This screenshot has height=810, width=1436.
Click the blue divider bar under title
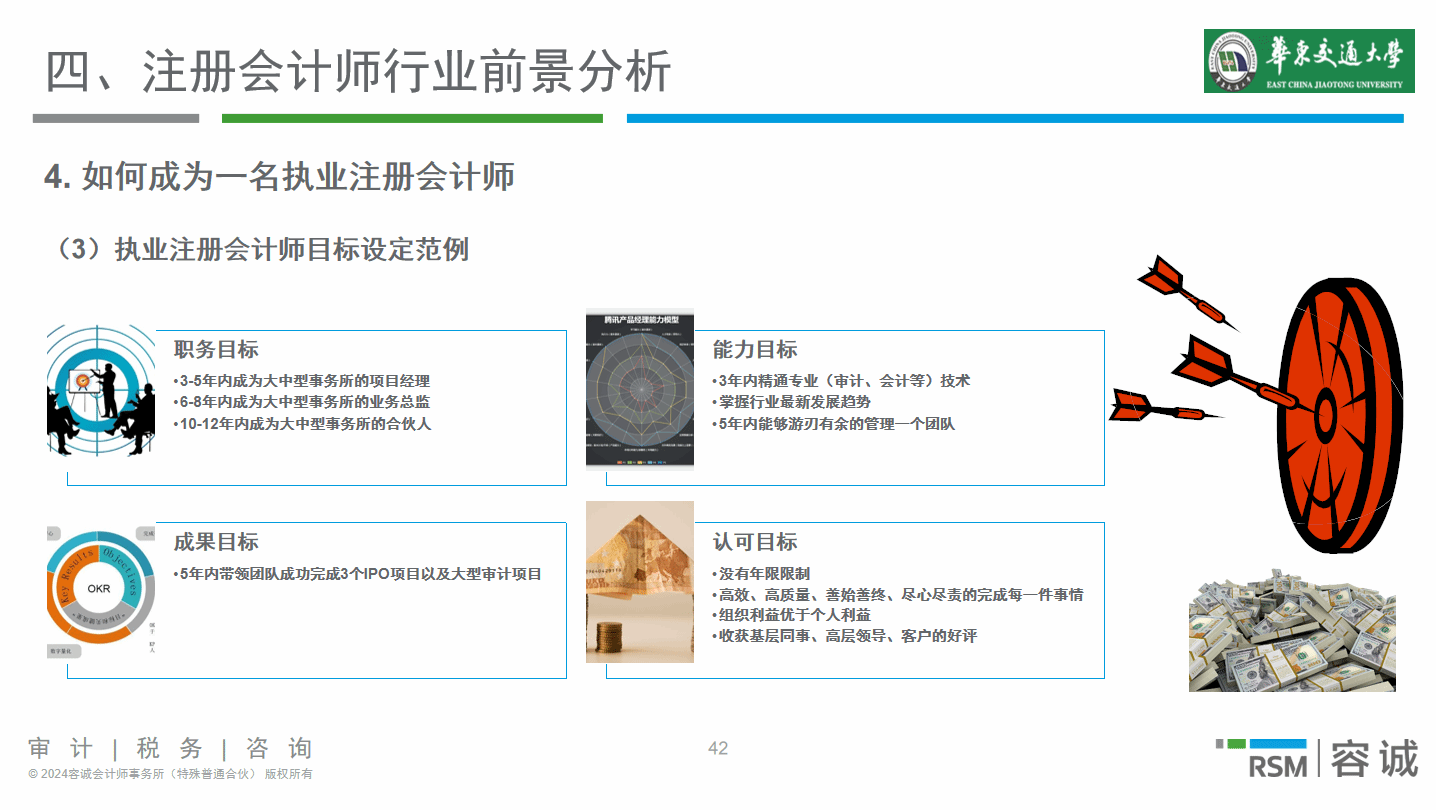pos(1014,119)
